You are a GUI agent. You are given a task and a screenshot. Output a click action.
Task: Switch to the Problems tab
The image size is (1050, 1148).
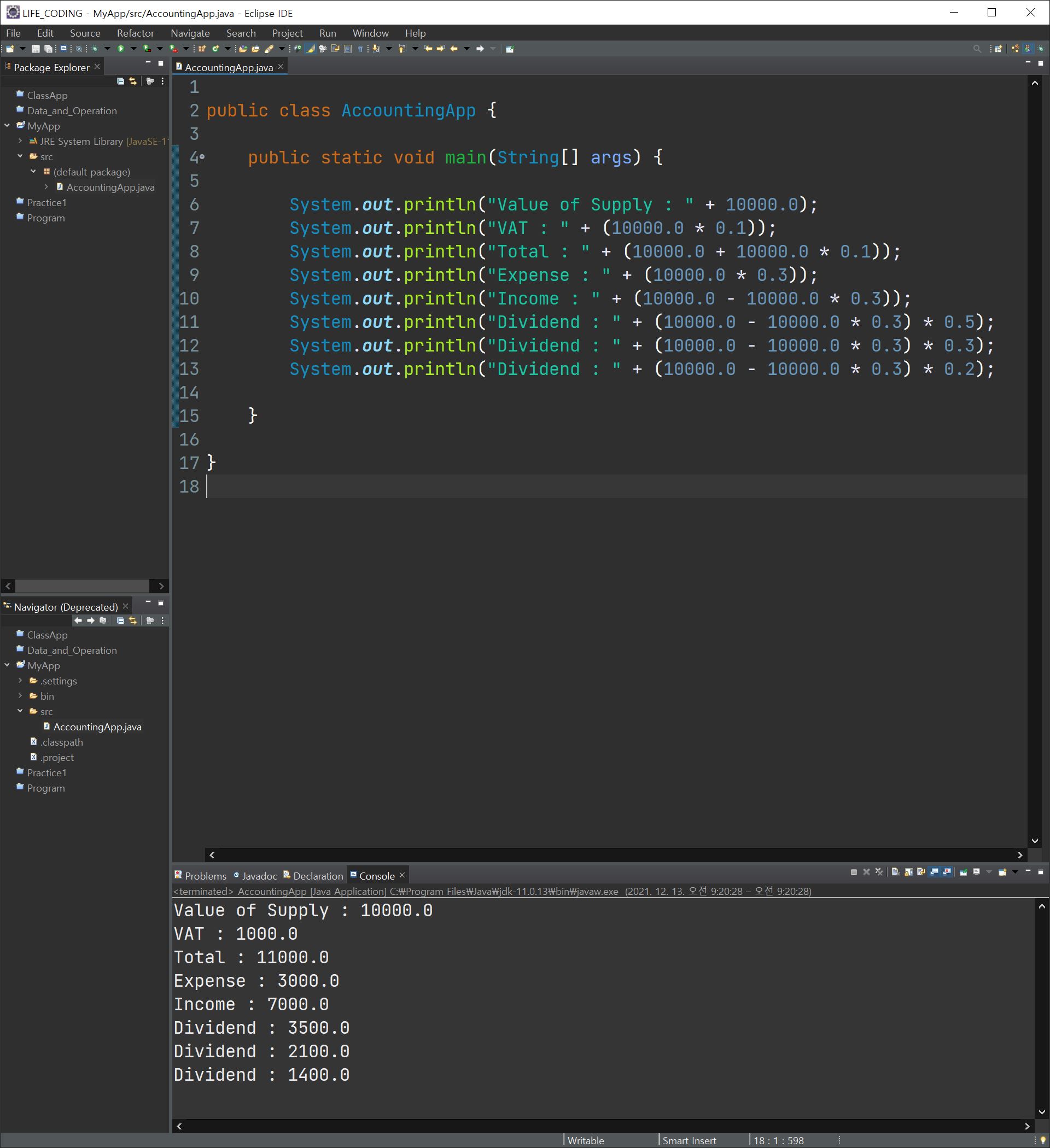[x=205, y=876]
